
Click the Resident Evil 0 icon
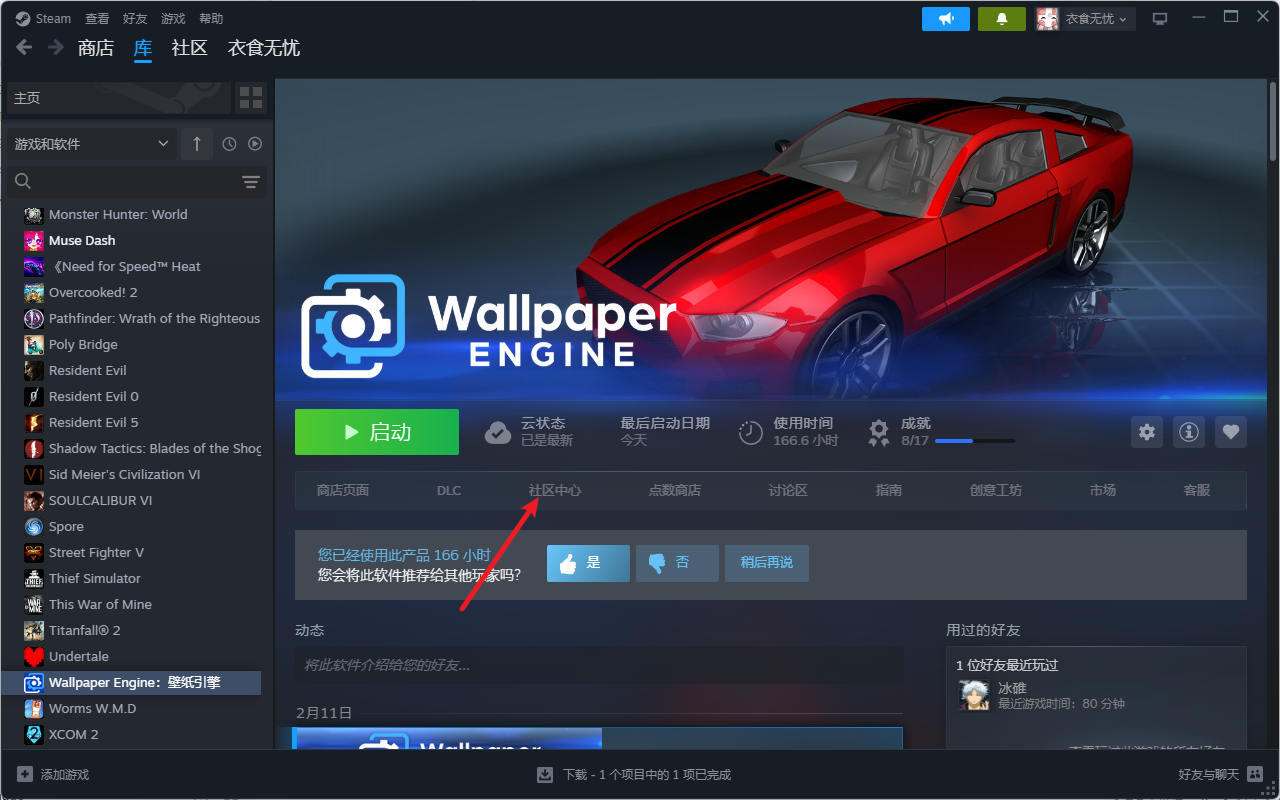point(34,396)
